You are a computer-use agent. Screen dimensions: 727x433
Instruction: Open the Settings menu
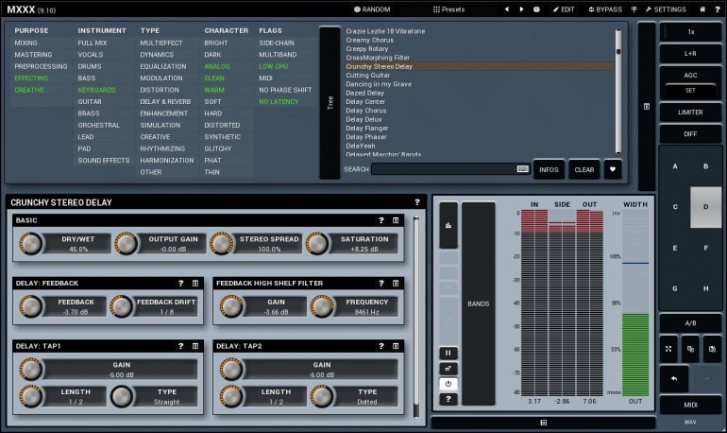coord(665,9)
